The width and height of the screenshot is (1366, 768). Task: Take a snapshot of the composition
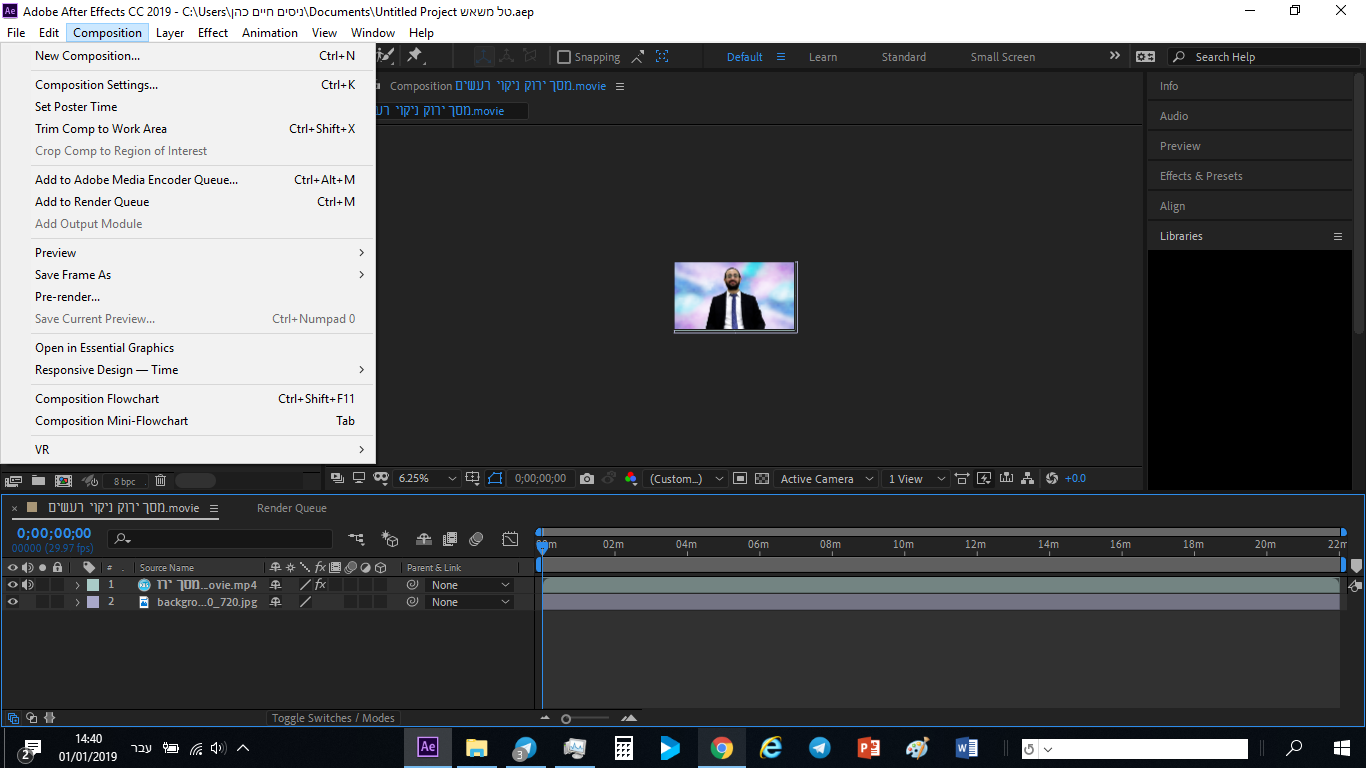point(587,479)
